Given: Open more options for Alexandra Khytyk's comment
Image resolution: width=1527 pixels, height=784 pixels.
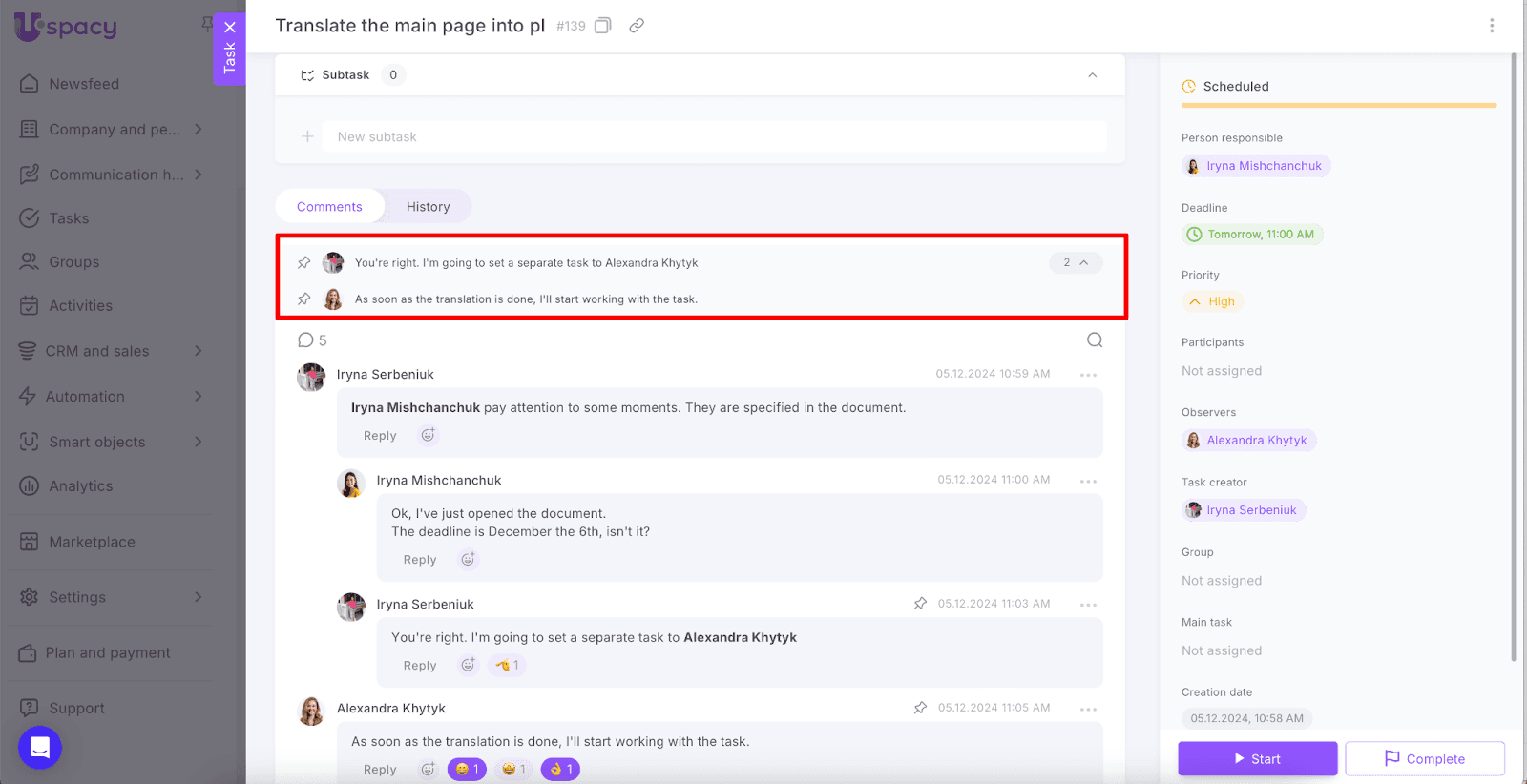Looking at the screenshot, I should [1088, 709].
